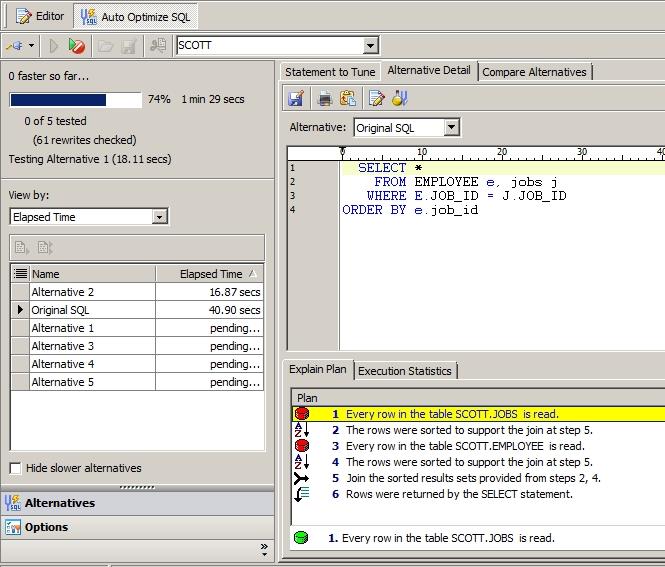Click the red full-scan icon at step 1

pyautogui.click(x=302, y=414)
